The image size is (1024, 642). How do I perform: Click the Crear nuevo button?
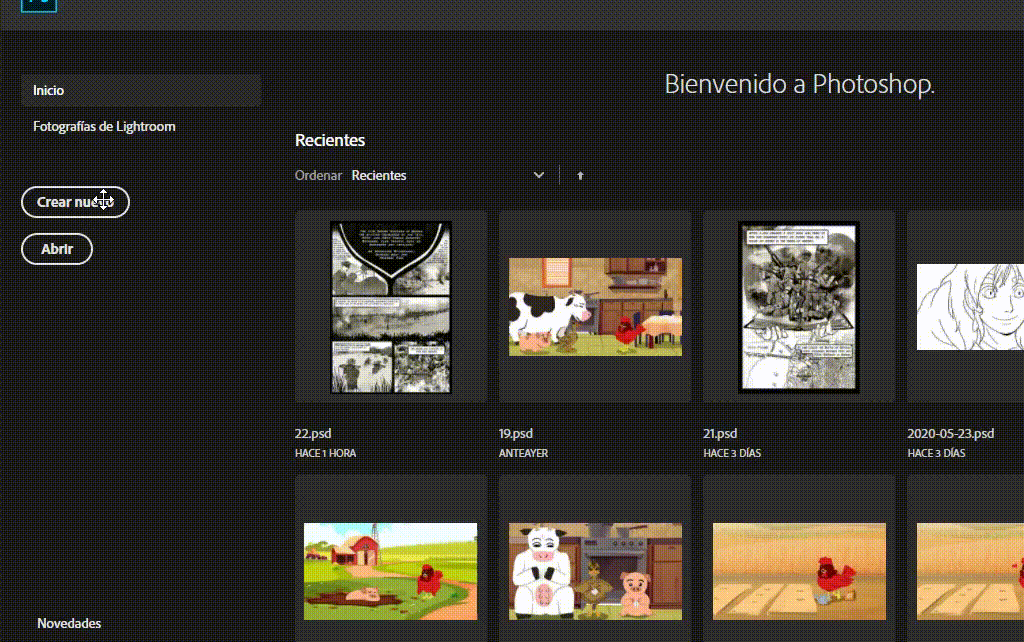75,202
